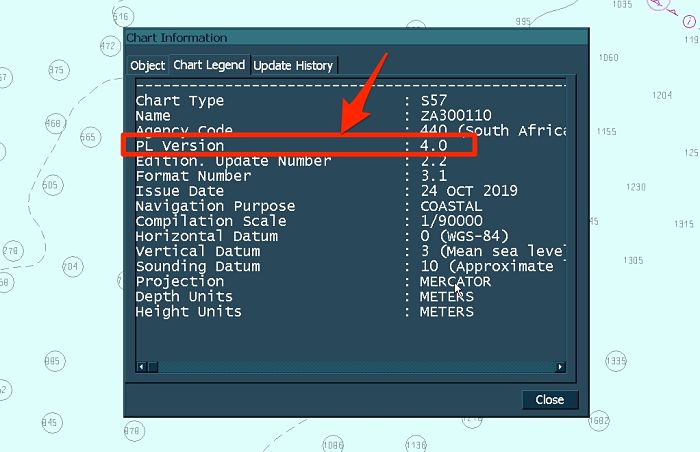Click the horizontal scrollbar right arrow
The width and height of the screenshot is (700, 452).
(561, 367)
